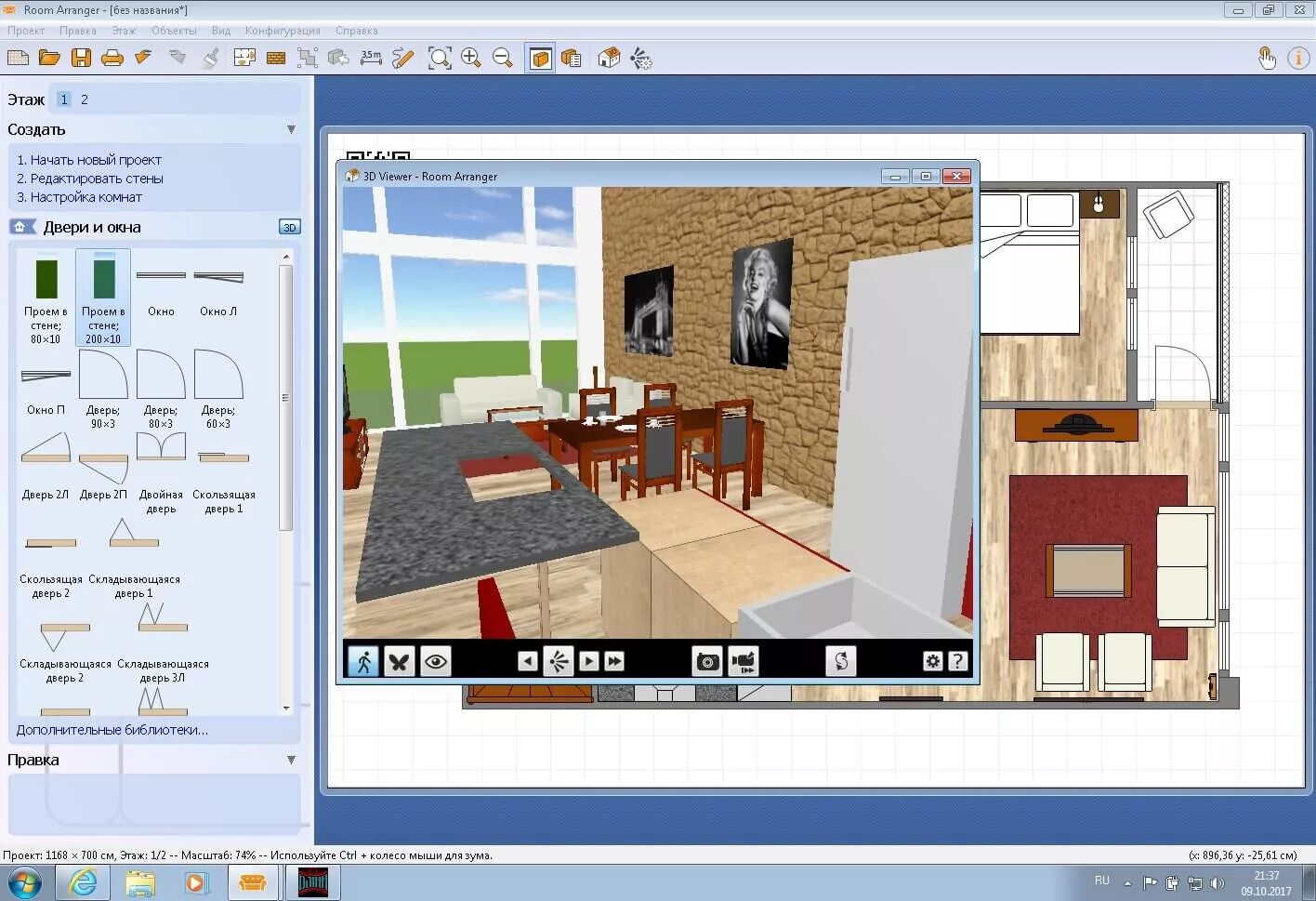The image size is (1316, 901).
Task: Select the brick wall tool
Action: click(x=276, y=59)
